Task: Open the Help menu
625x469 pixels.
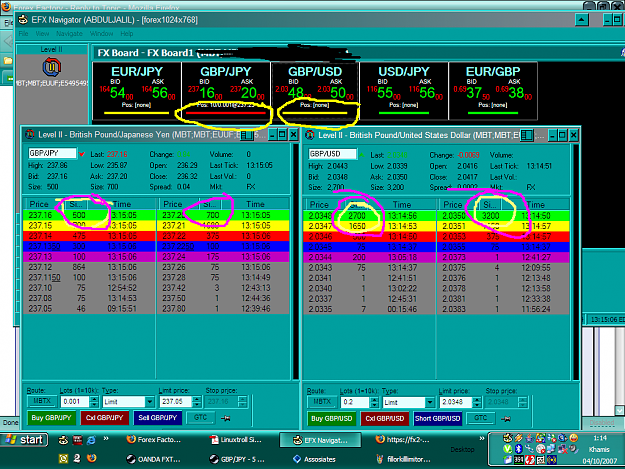Action: click(x=127, y=34)
